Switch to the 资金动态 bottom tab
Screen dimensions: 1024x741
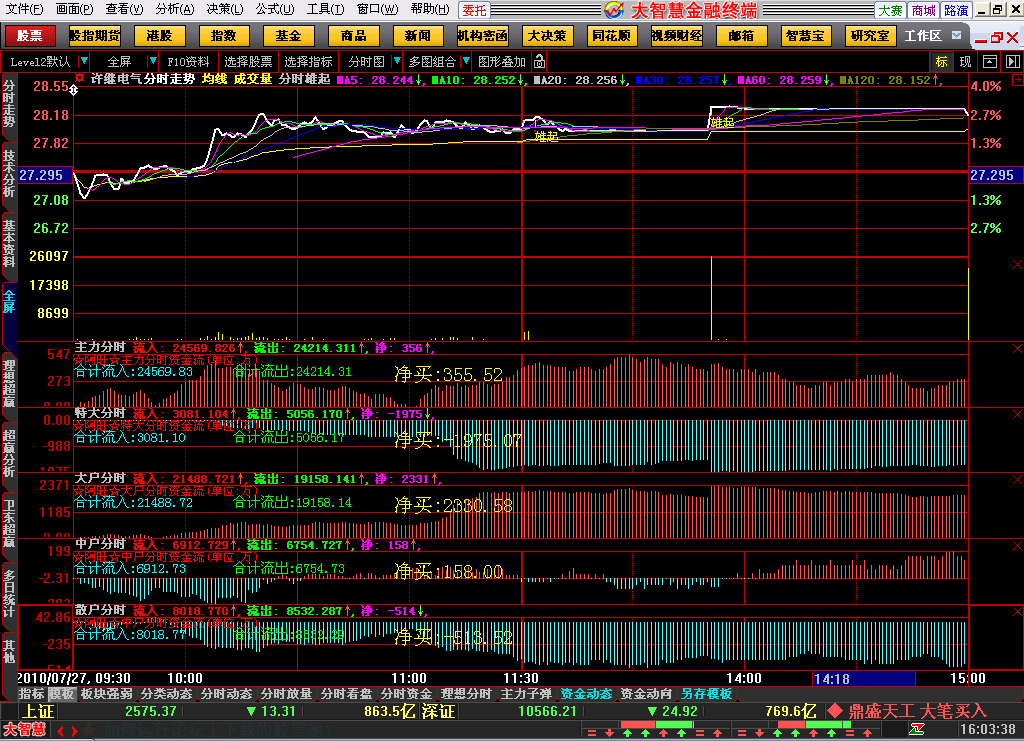point(586,694)
